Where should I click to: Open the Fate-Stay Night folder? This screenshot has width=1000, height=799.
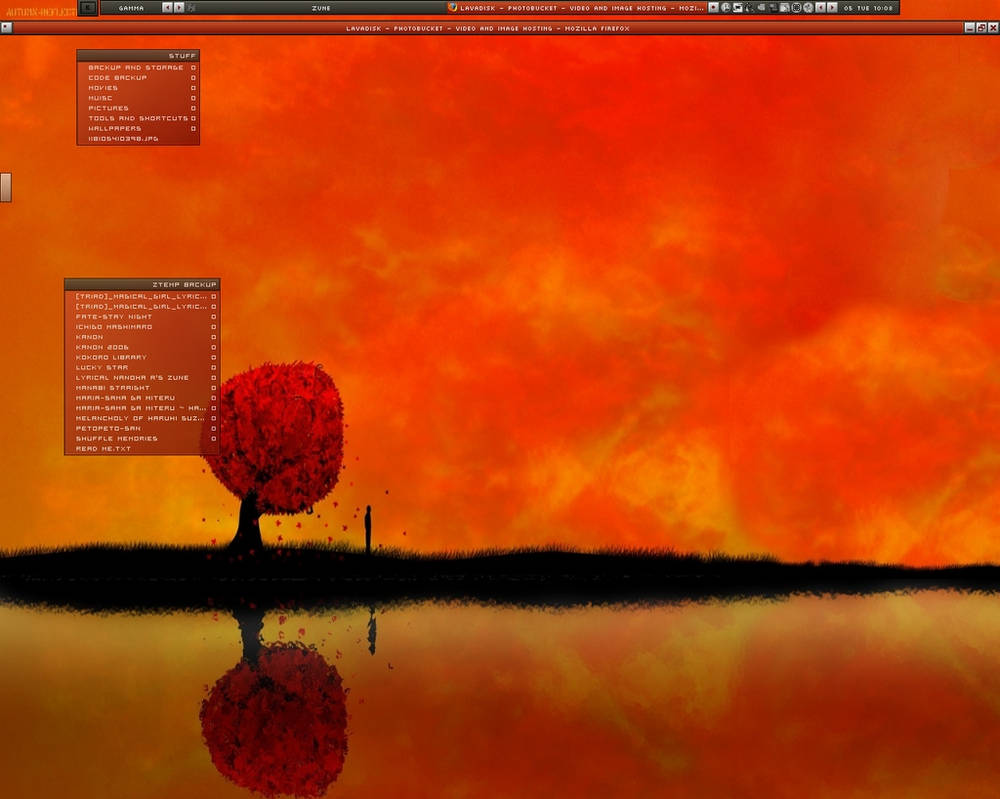tap(142, 316)
